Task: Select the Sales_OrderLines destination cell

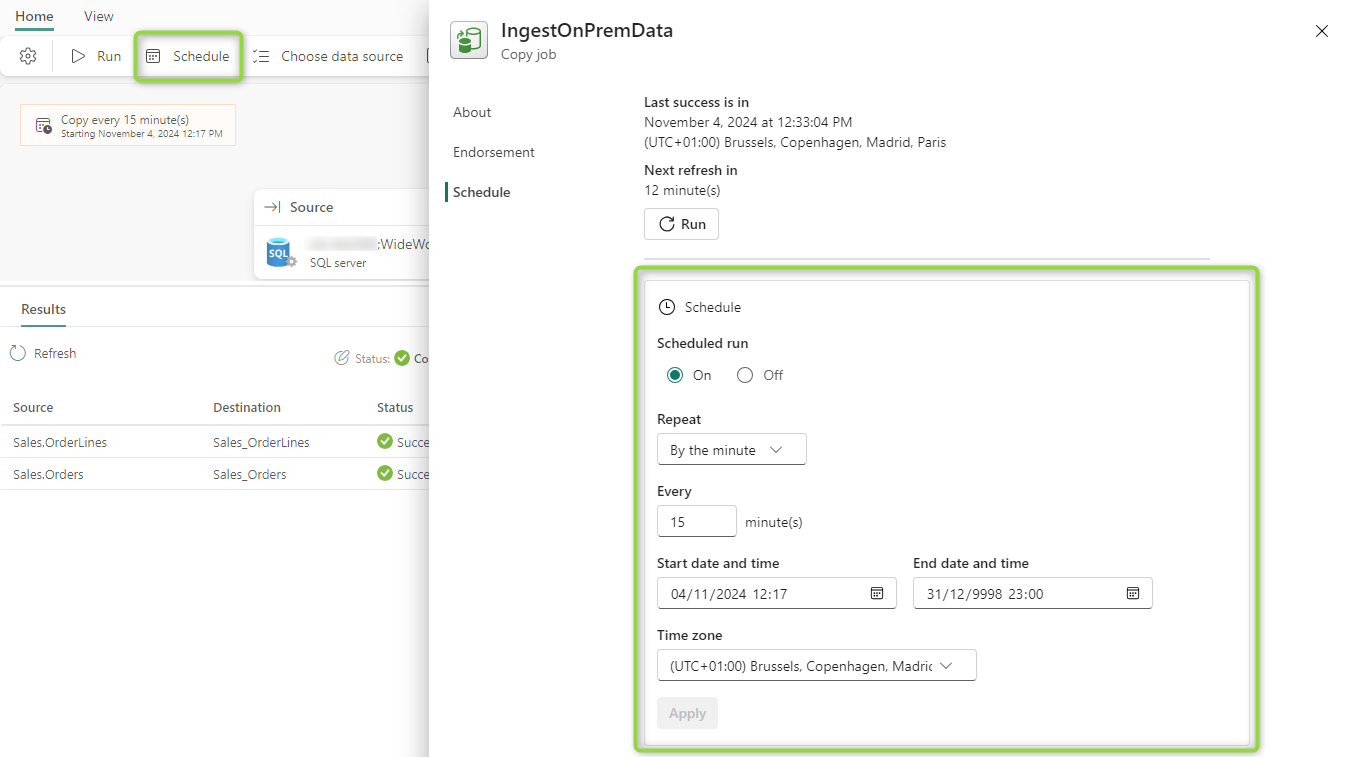Action: click(x=261, y=442)
